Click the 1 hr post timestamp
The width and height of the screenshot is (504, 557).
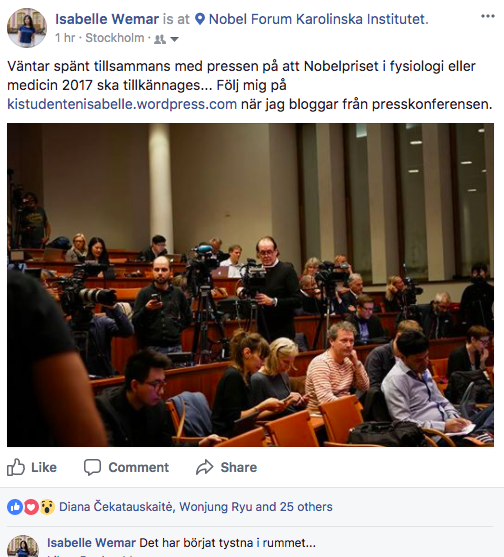(65, 38)
